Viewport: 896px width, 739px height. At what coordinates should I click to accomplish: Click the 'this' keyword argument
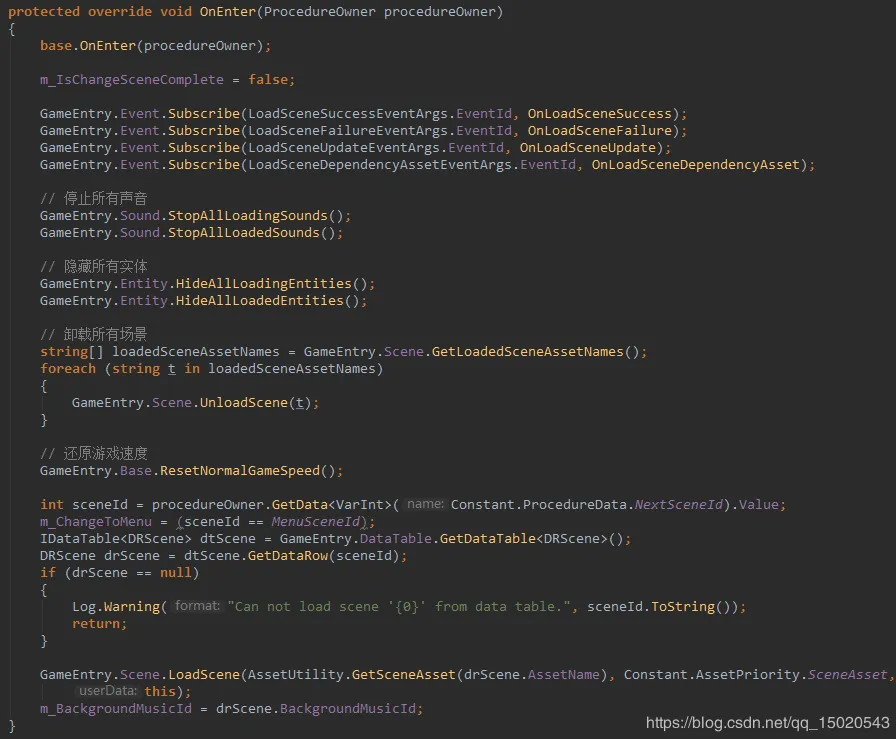(x=160, y=692)
